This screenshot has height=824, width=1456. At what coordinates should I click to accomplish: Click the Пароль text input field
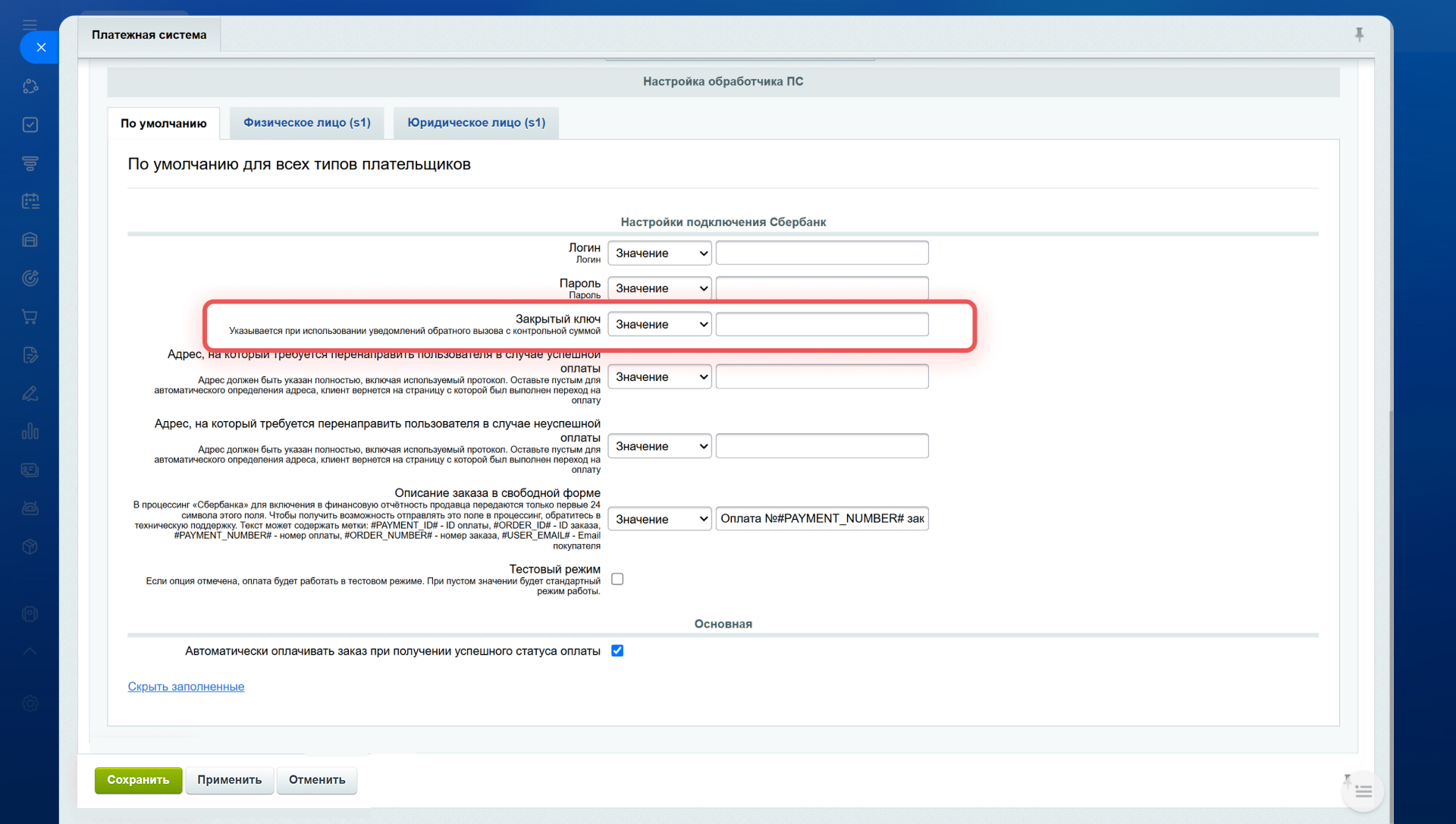point(821,288)
